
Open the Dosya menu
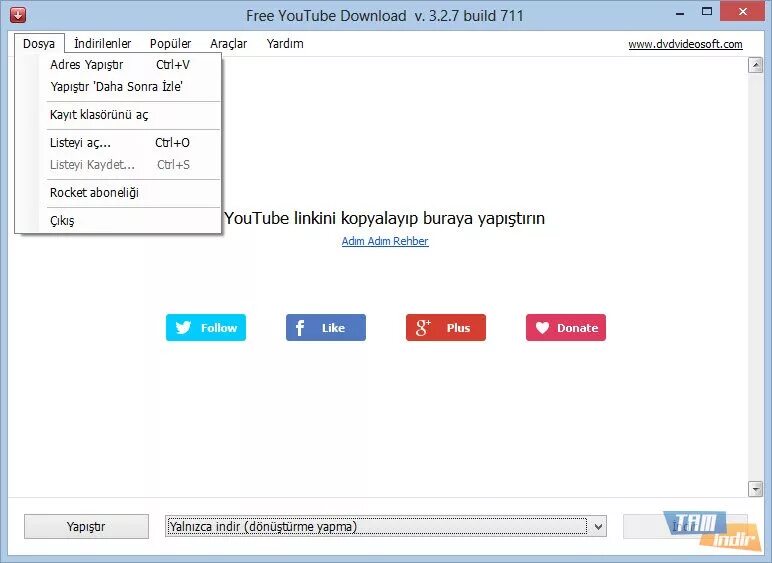[x=39, y=43]
